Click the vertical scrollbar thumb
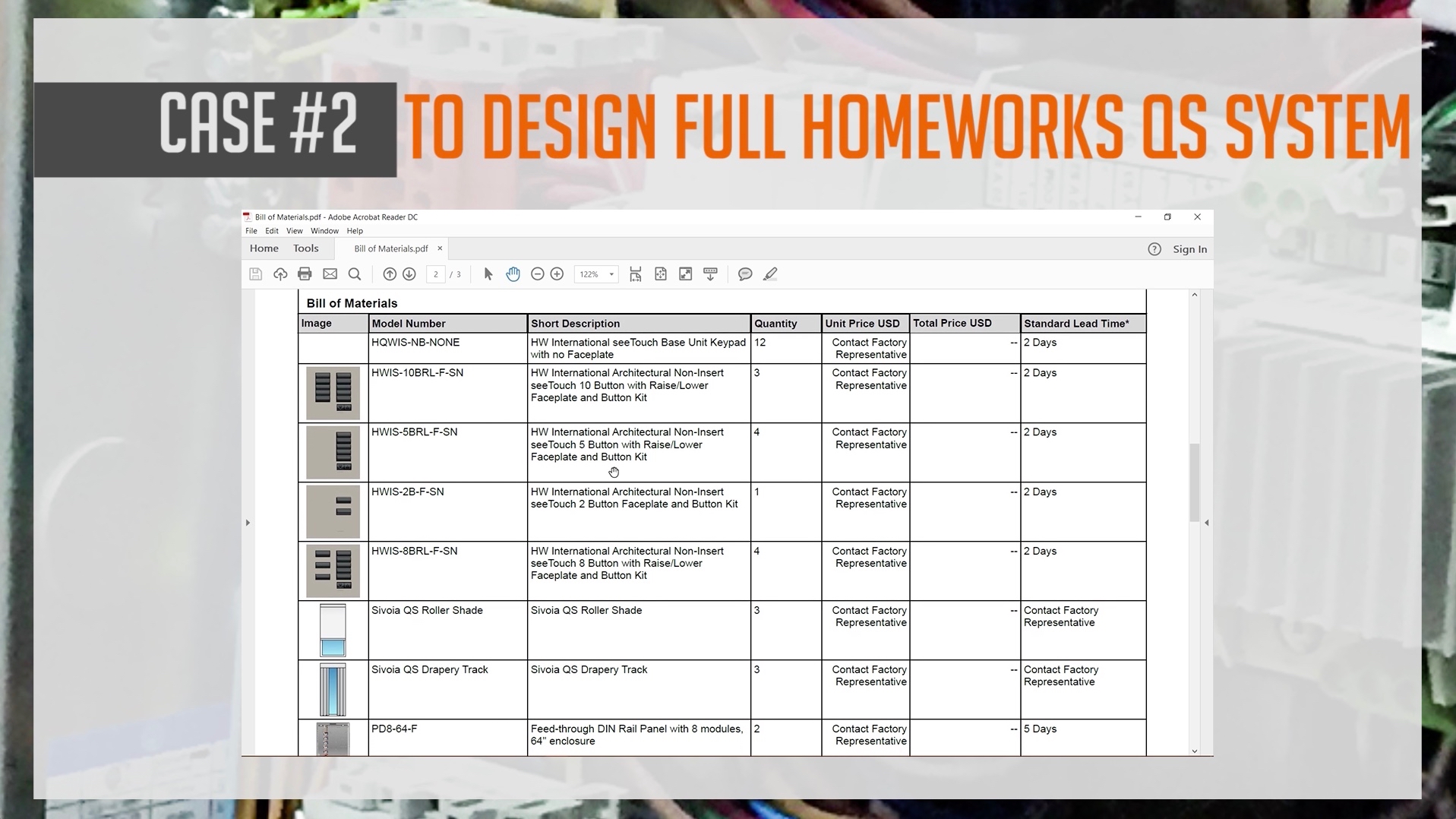1456x819 pixels. pos(1195,482)
